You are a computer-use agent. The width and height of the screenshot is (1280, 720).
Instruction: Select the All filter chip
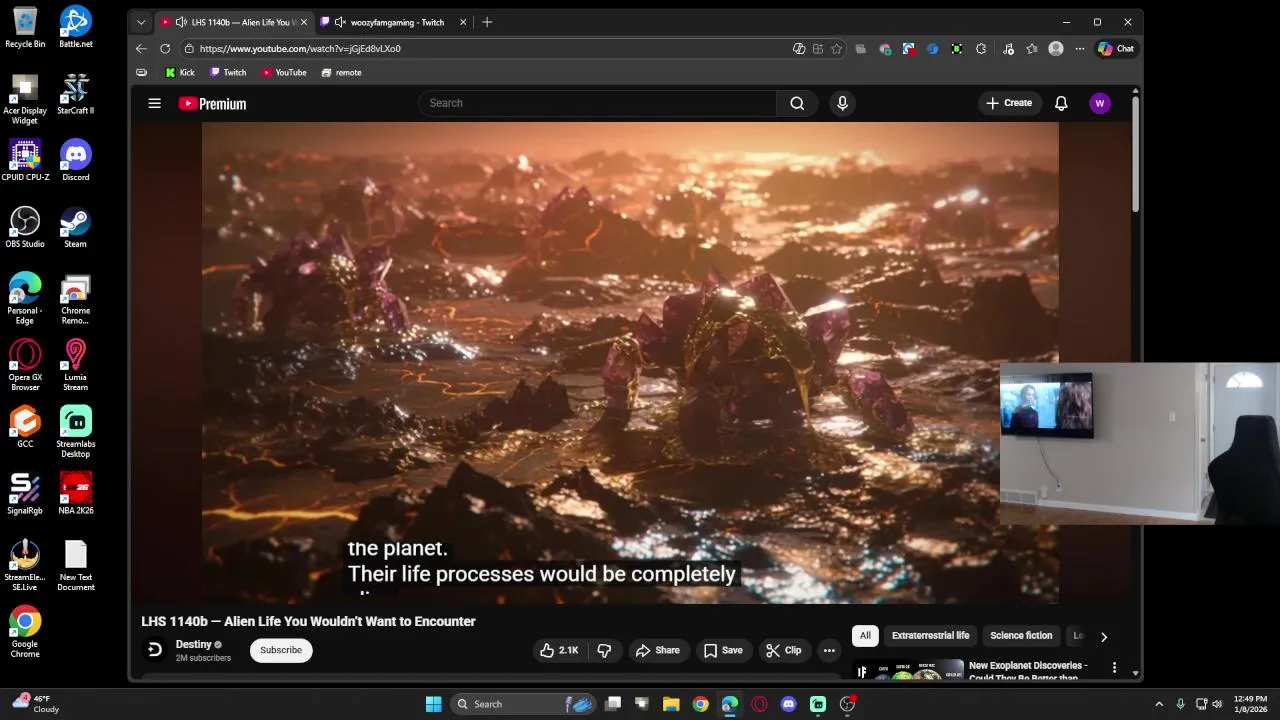[x=865, y=635]
